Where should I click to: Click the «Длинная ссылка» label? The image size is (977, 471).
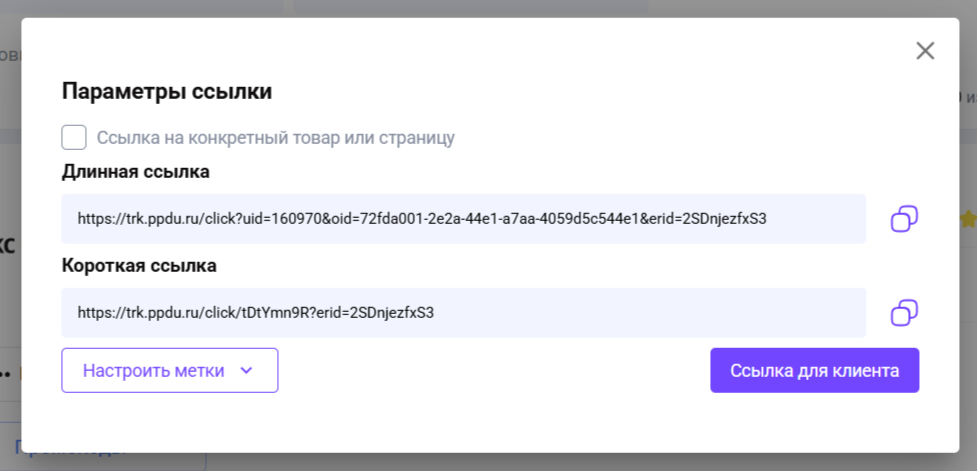(136, 172)
